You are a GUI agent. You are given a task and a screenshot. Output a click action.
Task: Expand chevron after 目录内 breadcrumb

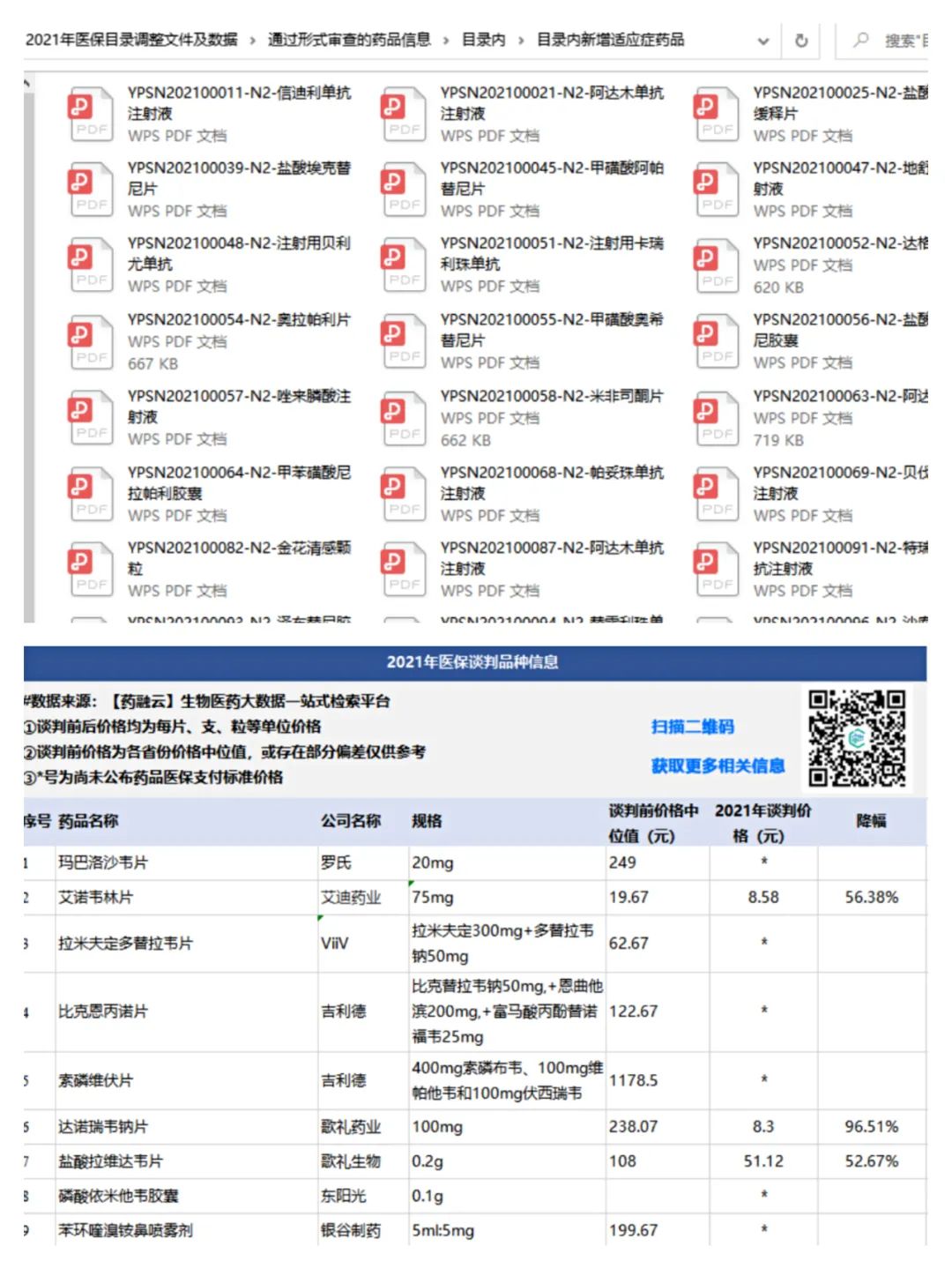point(521,41)
